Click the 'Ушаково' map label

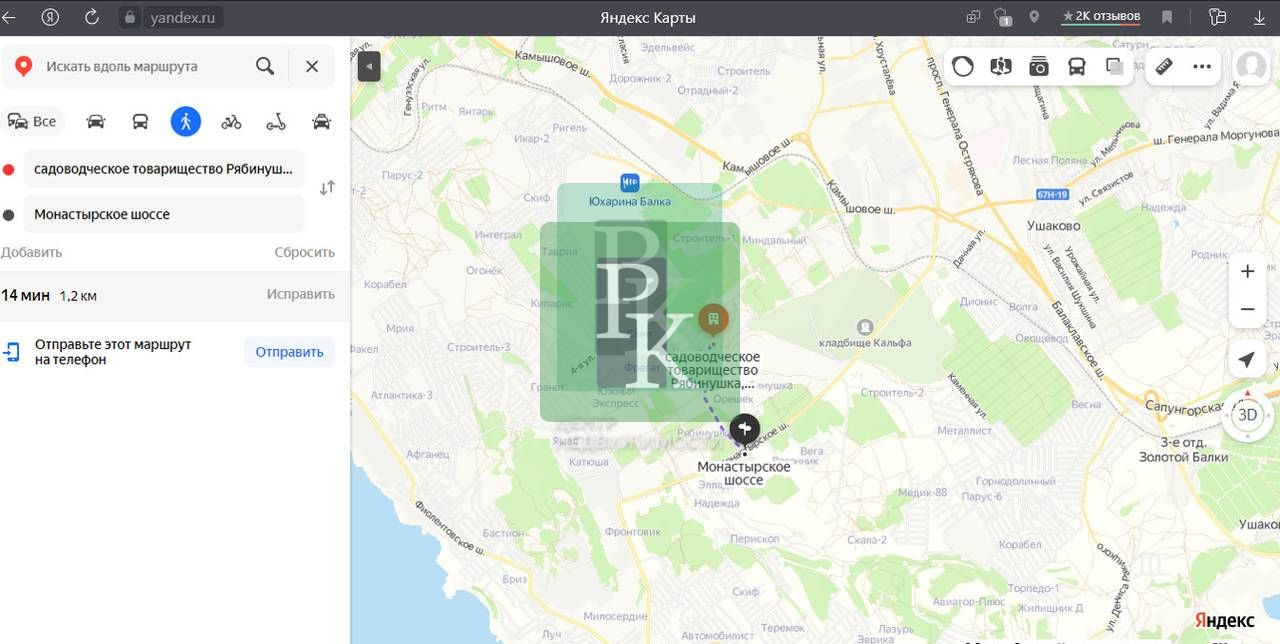(1054, 226)
